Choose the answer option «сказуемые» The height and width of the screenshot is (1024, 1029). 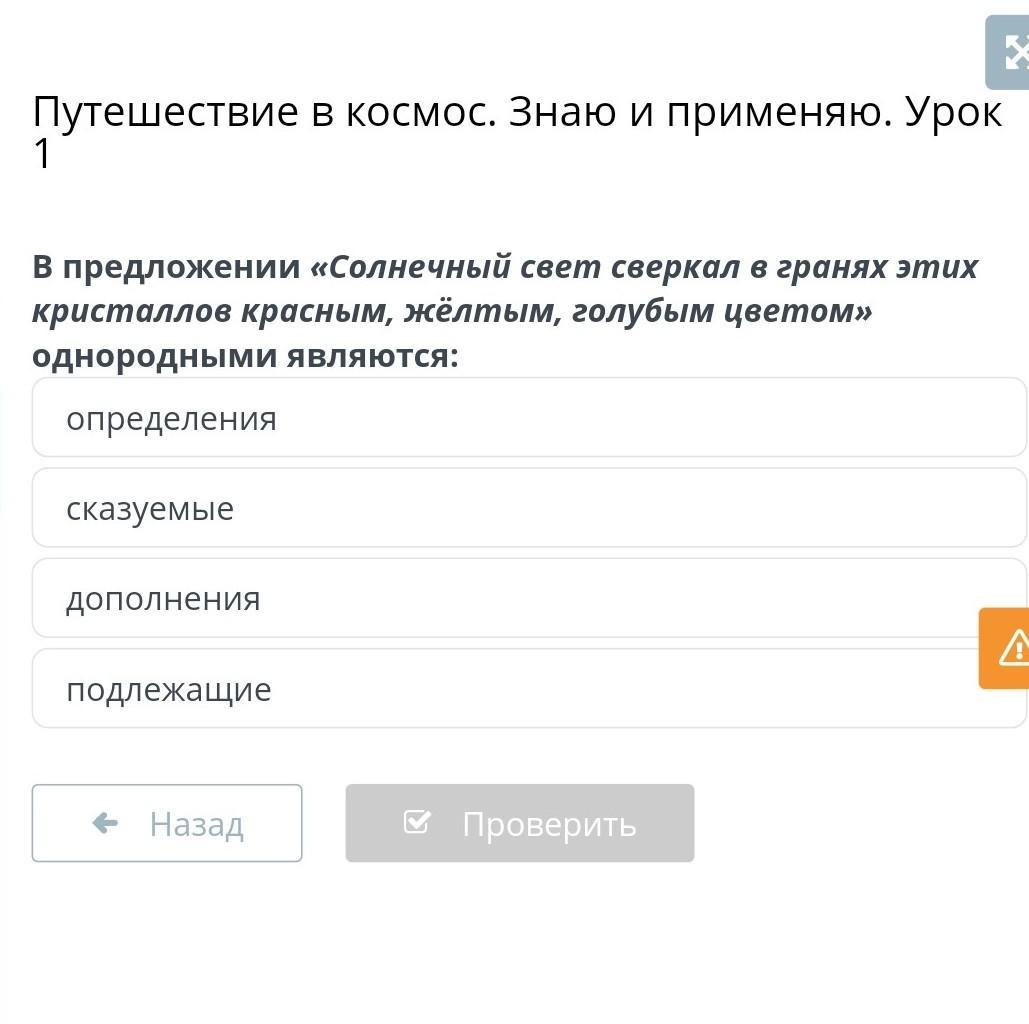[x=528, y=508]
